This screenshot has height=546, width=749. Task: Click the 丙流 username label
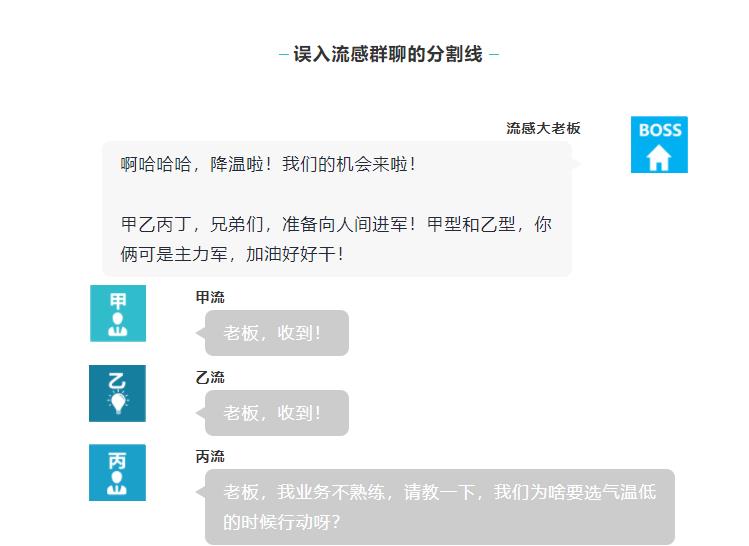[210, 456]
